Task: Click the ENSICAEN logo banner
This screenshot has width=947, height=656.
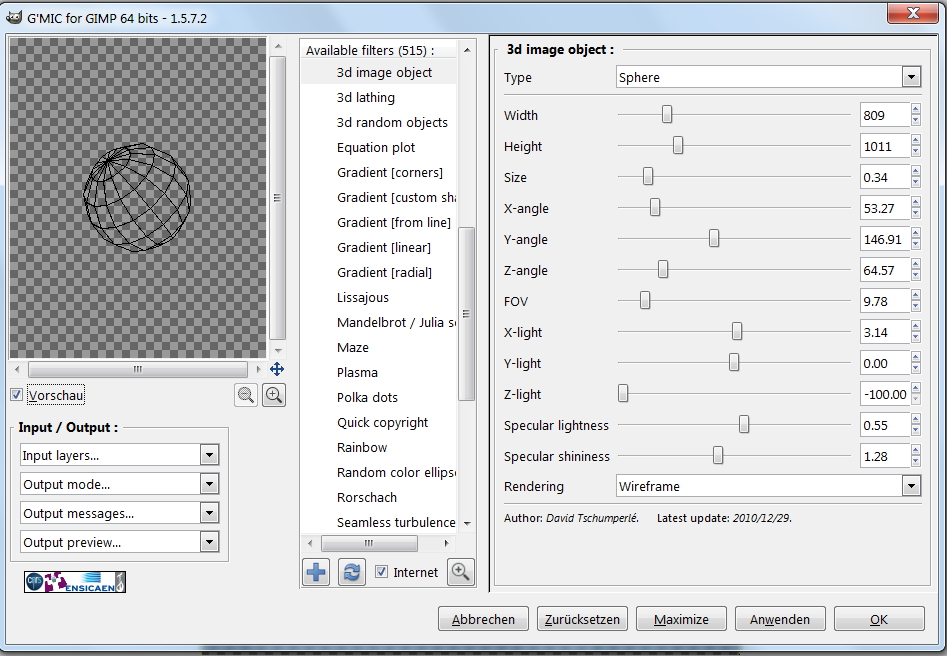Action: (75, 582)
